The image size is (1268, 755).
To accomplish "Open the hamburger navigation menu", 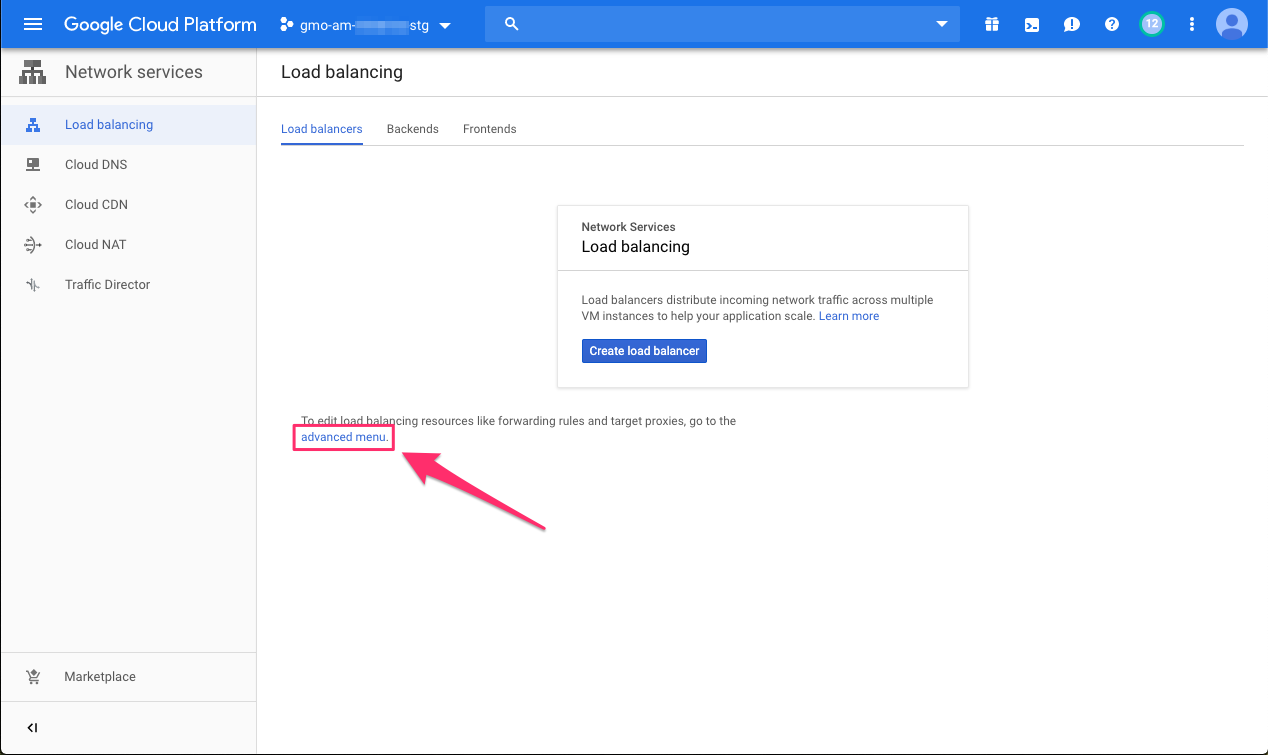I will [x=33, y=24].
